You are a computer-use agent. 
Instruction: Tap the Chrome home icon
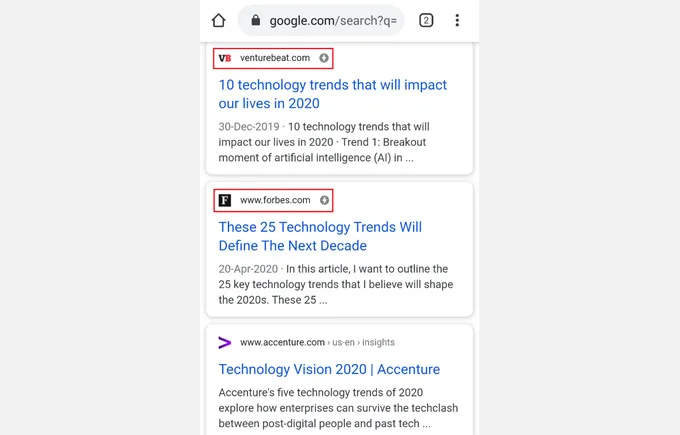pyautogui.click(x=219, y=20)
